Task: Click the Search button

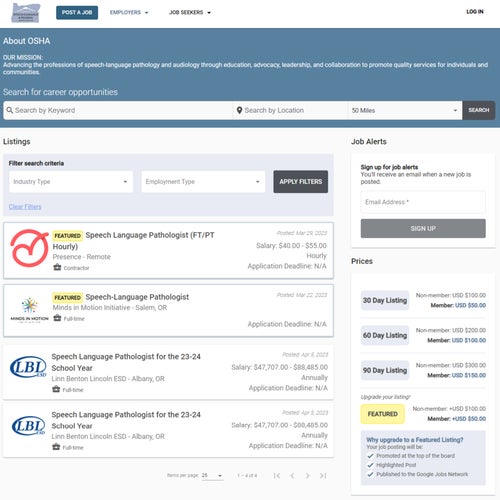Action: (x=479, y=110)
